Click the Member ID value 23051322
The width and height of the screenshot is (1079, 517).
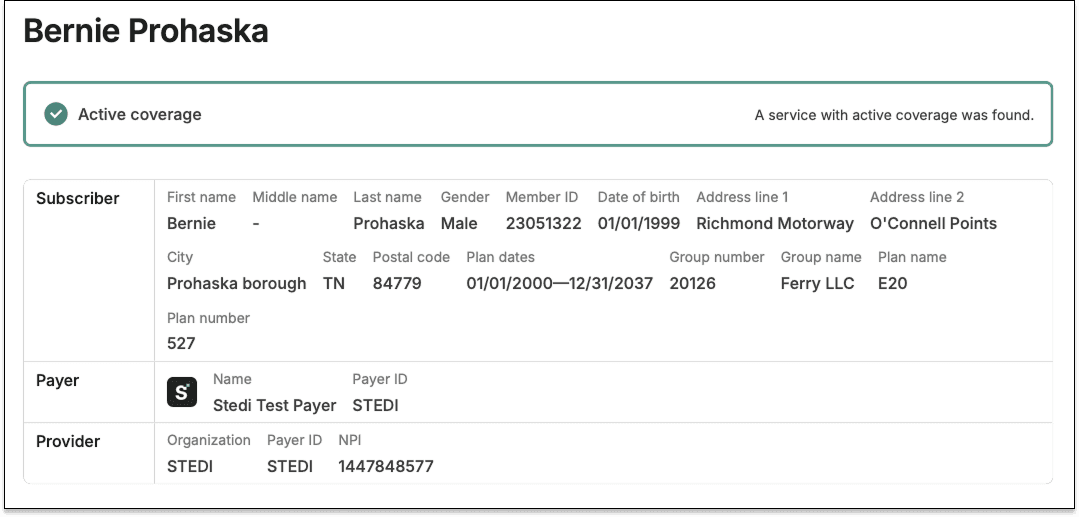pyautogui.click(x=544, y=224)
